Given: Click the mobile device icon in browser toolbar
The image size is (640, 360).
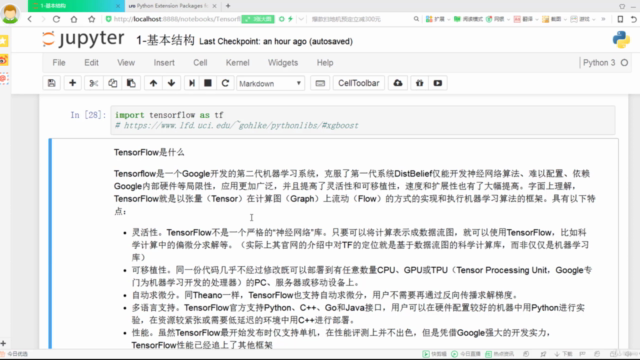Looking at the screenshot, I should click(x=620, y=19).
